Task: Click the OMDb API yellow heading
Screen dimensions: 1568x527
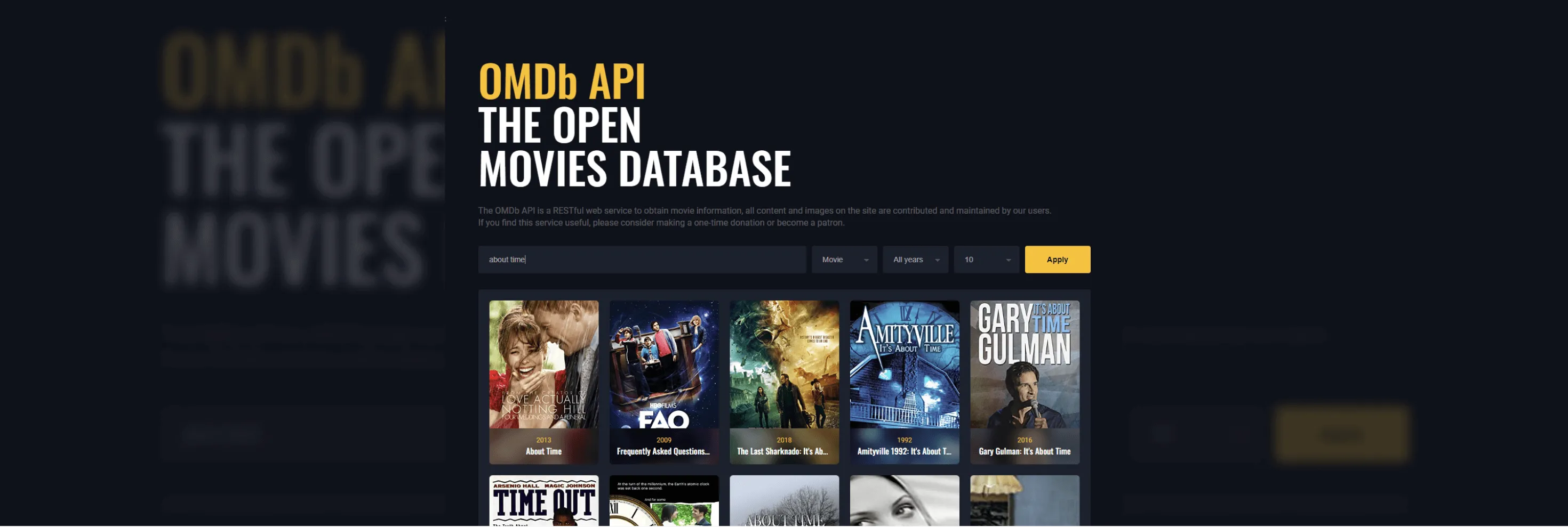Action: tap(562, 82)
